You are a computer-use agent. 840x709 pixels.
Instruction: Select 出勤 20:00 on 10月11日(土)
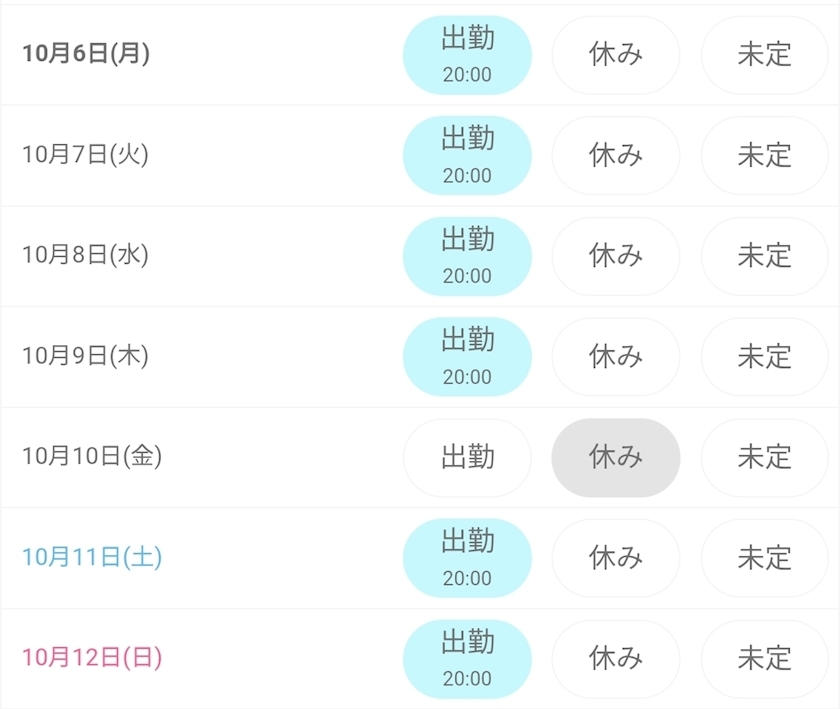pos(467,558)
